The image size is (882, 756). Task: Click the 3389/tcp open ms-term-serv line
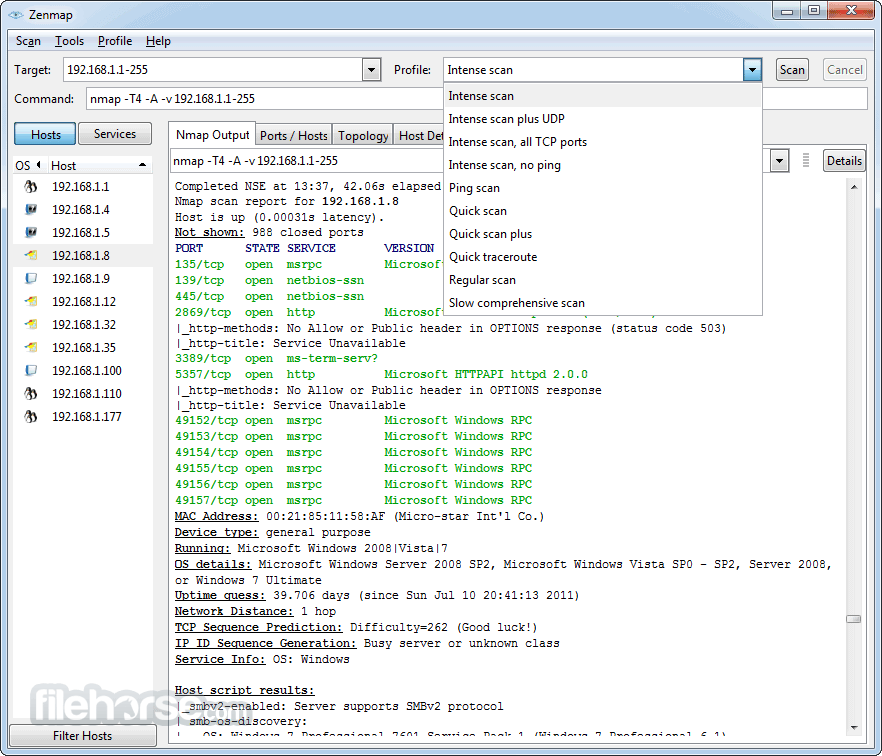(x=276, y=358)
